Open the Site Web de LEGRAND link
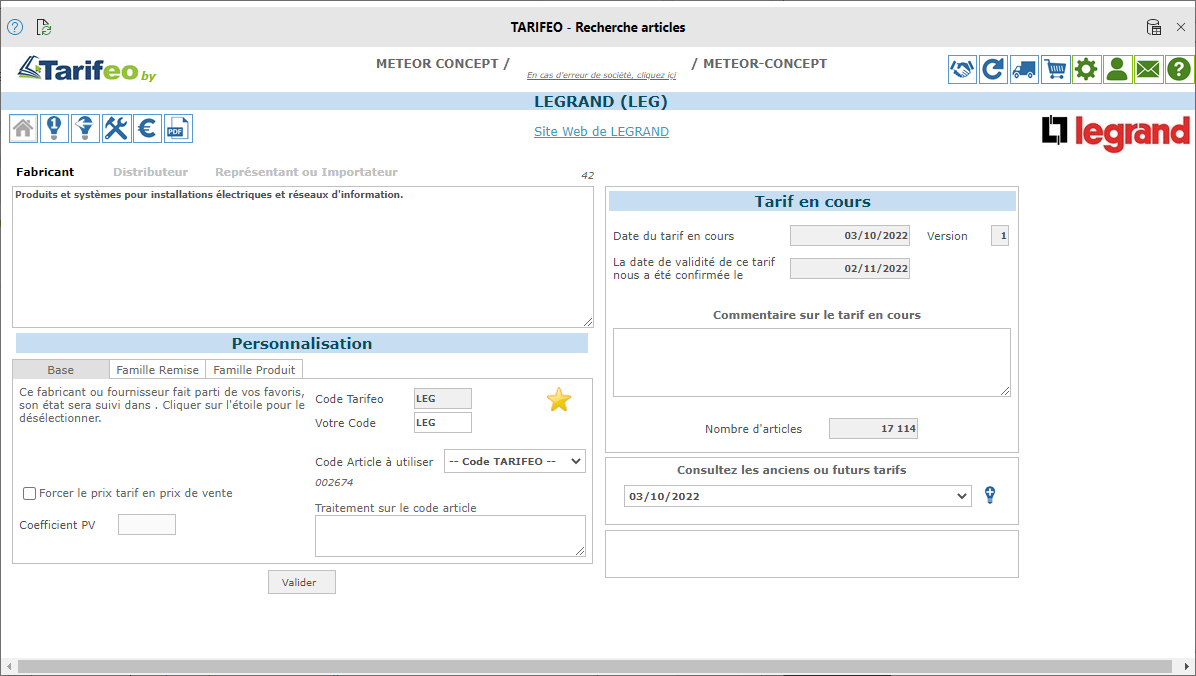This screenshot has width=1196, height=676. [x=601, y=131]
